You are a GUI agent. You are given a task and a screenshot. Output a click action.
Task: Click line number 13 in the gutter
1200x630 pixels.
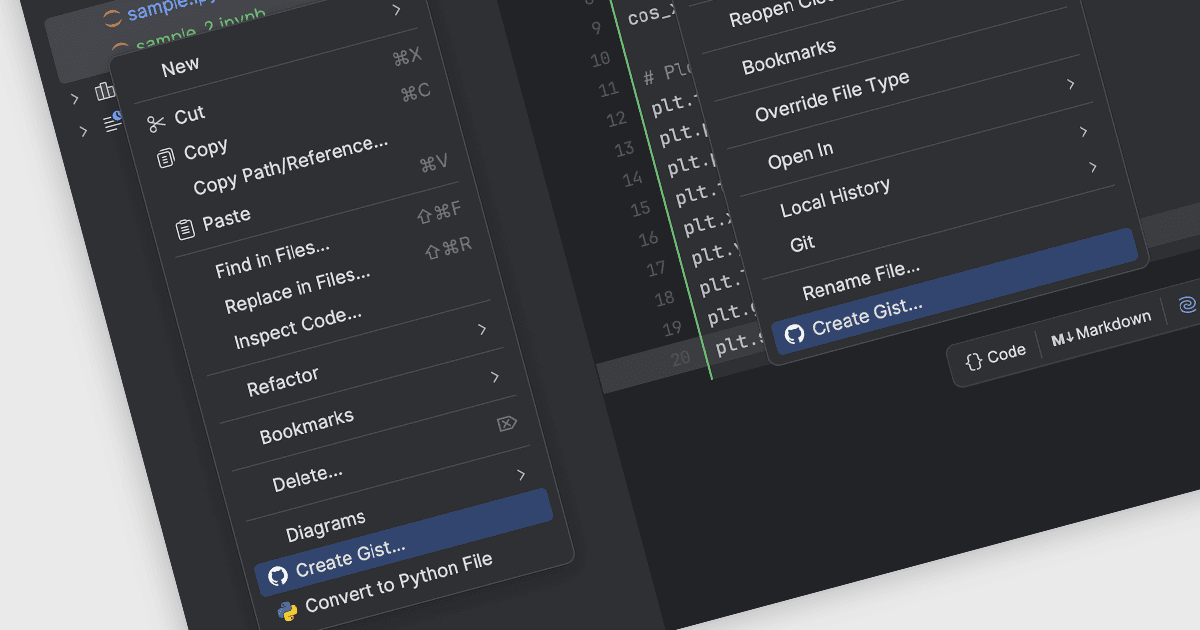pyautogui.click(x=625, y=149)
